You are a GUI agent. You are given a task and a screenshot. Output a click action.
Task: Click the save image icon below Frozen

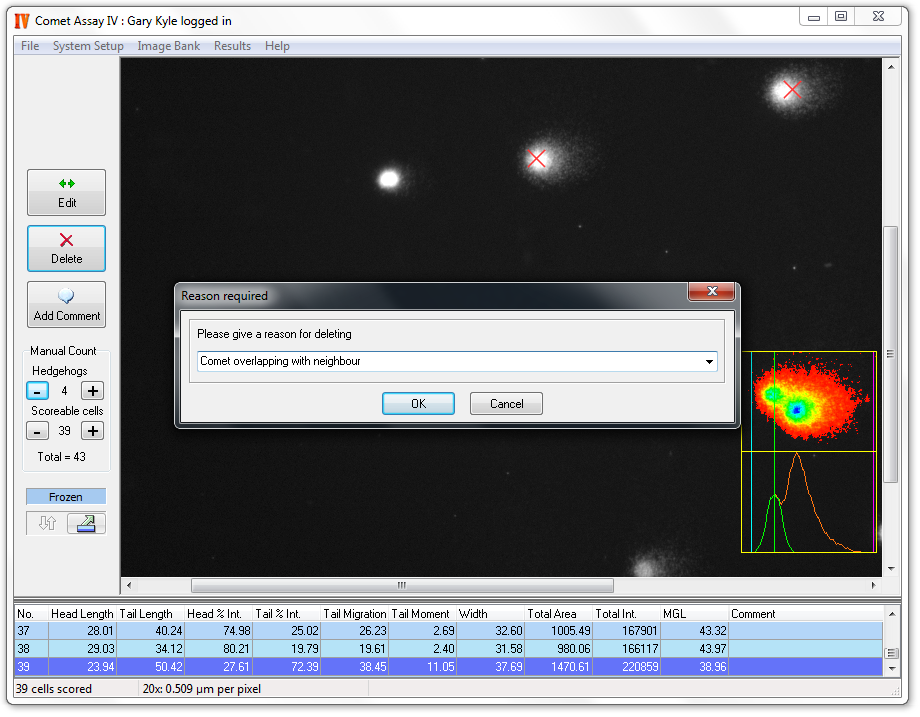[x=86, y=523]
